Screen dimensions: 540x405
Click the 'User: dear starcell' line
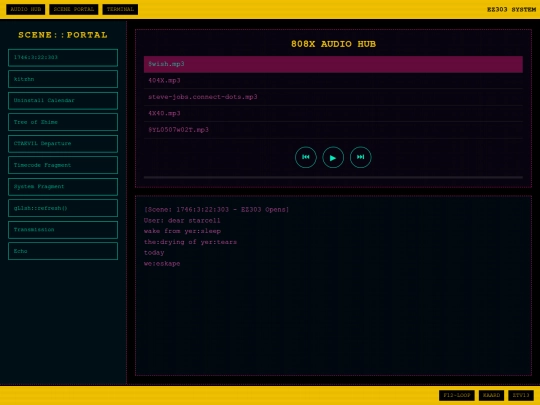click(182, 220)
